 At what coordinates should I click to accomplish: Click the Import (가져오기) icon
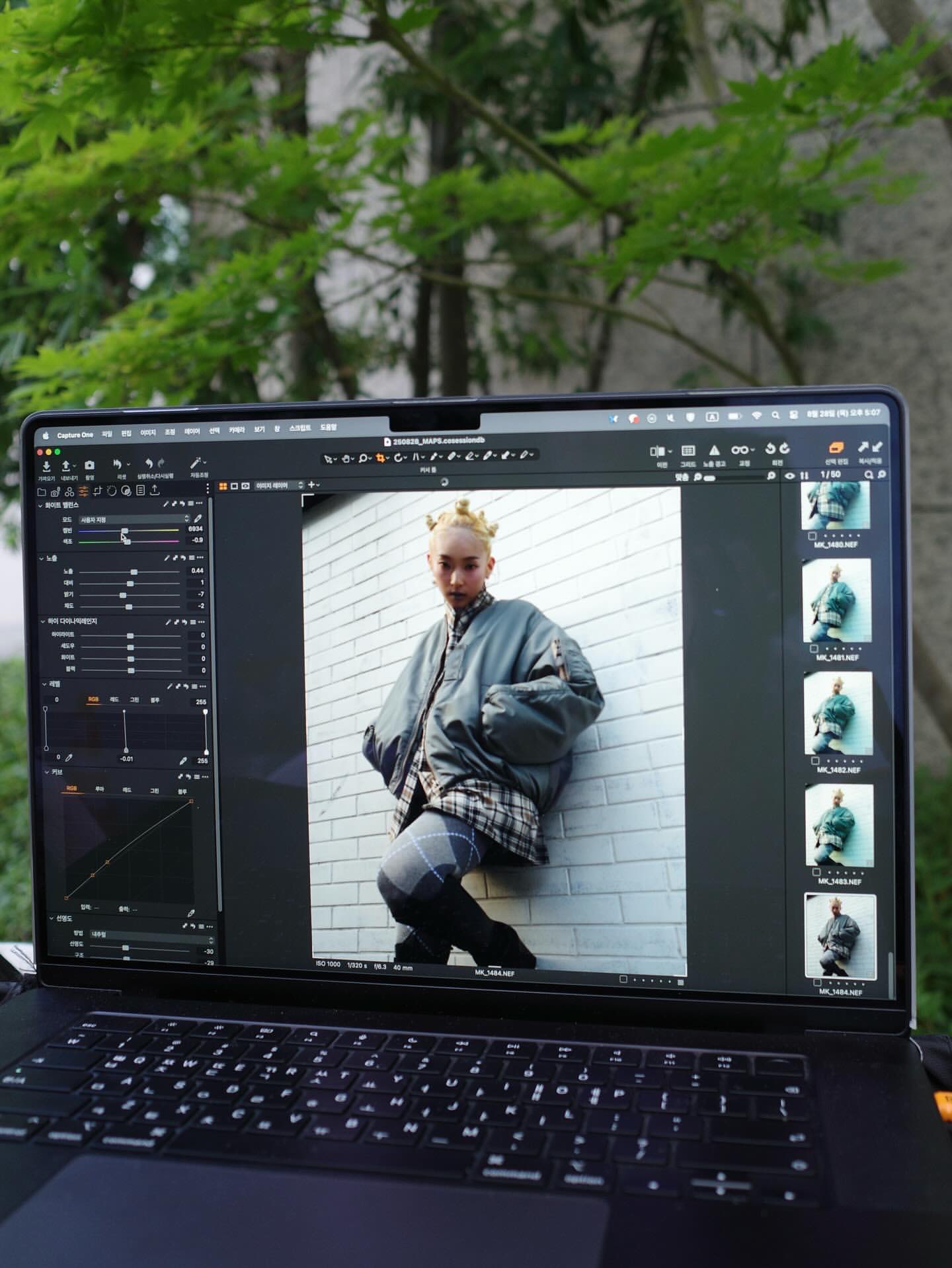[46, 467]
